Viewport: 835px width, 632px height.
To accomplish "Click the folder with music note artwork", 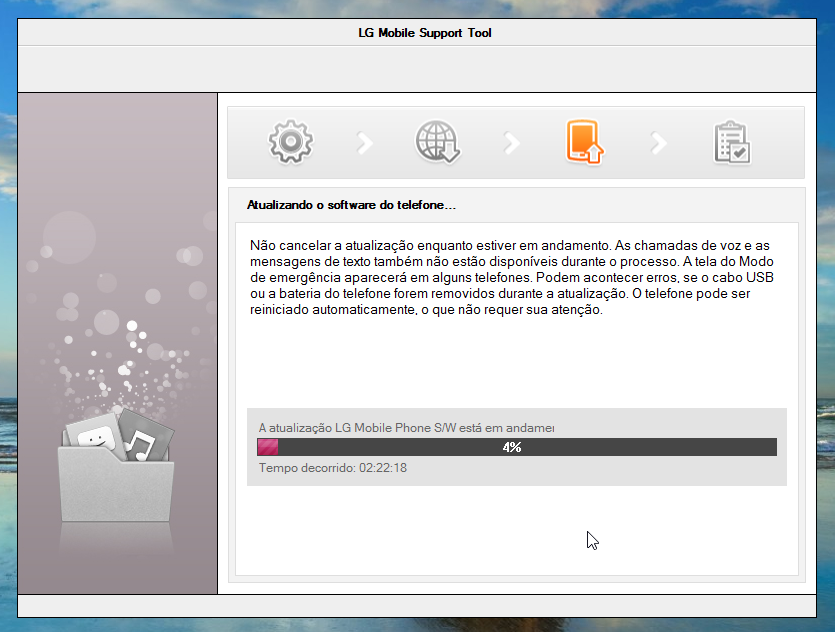I will click(x=116, y=464).
